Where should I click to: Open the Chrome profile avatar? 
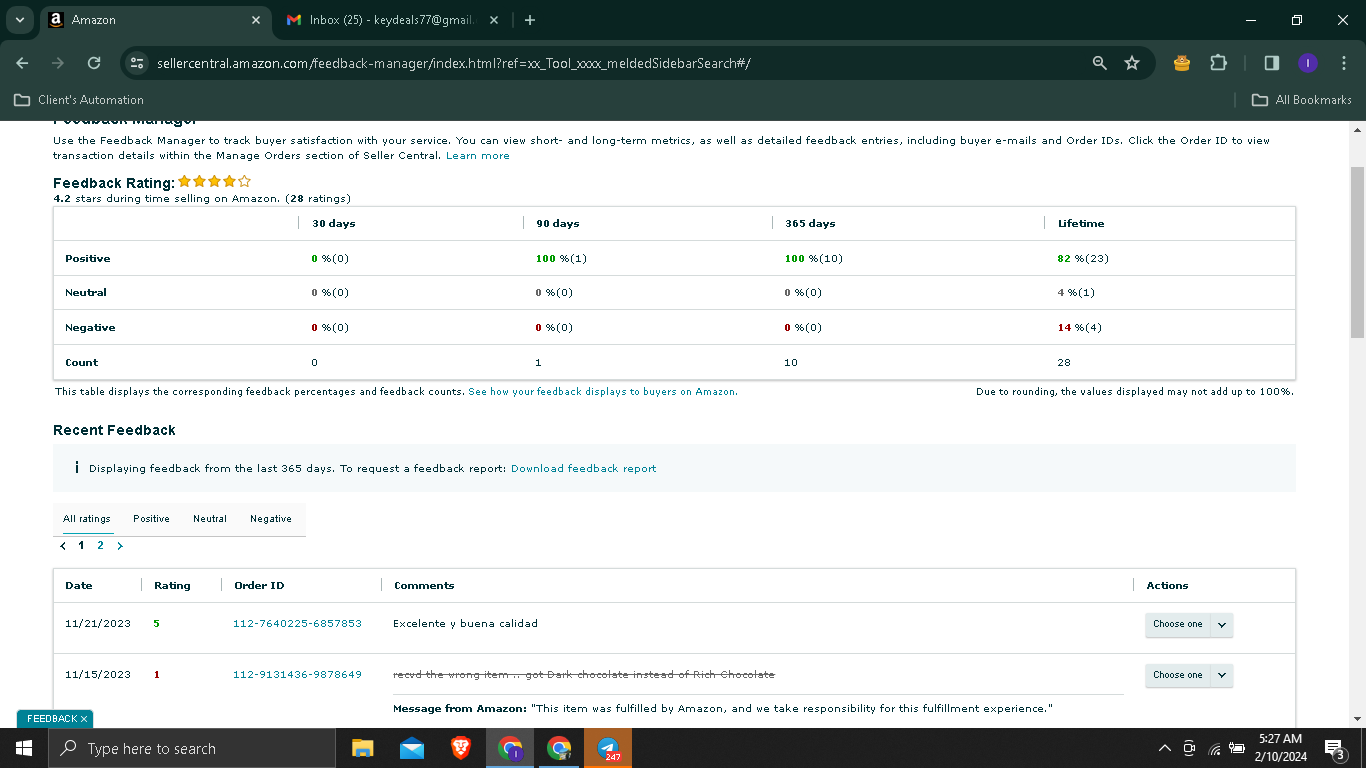[x=1307, y=63]
